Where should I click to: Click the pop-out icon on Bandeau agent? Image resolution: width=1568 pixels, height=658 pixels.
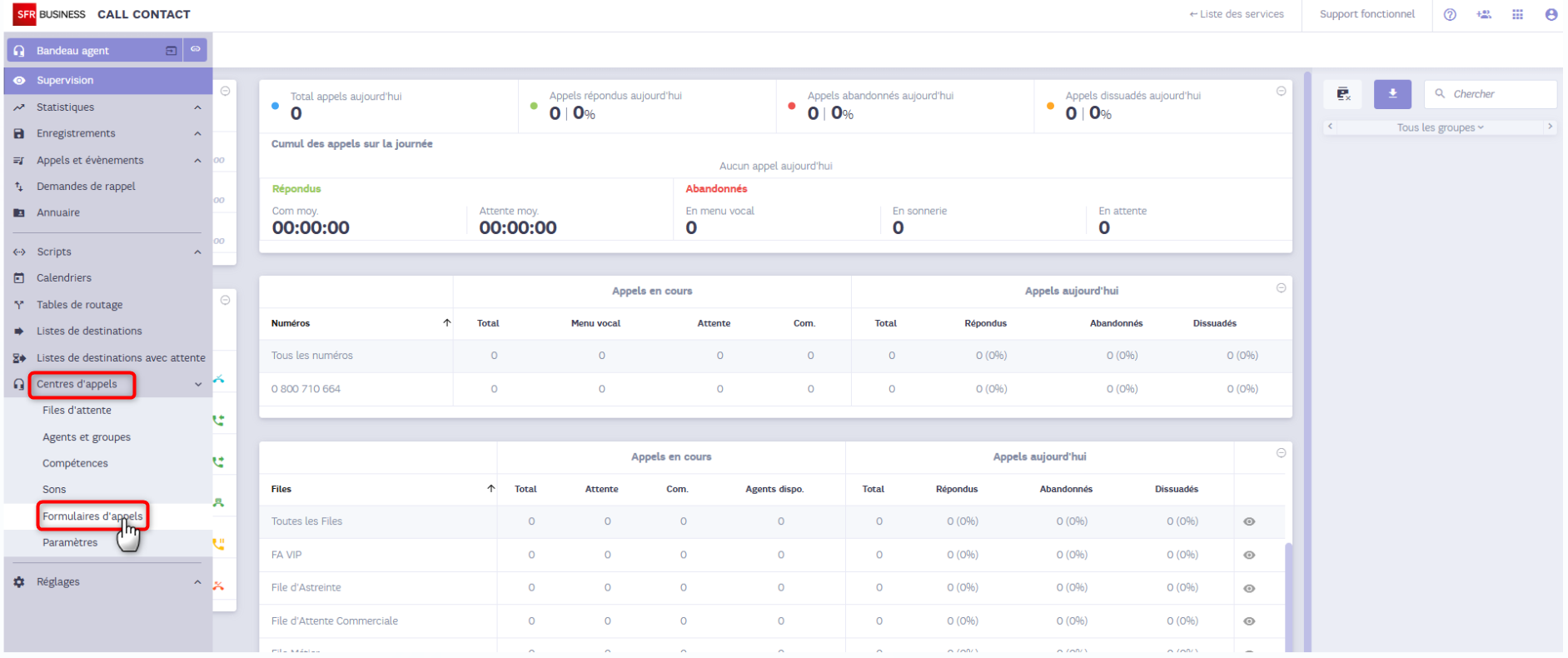coord(171,51)
